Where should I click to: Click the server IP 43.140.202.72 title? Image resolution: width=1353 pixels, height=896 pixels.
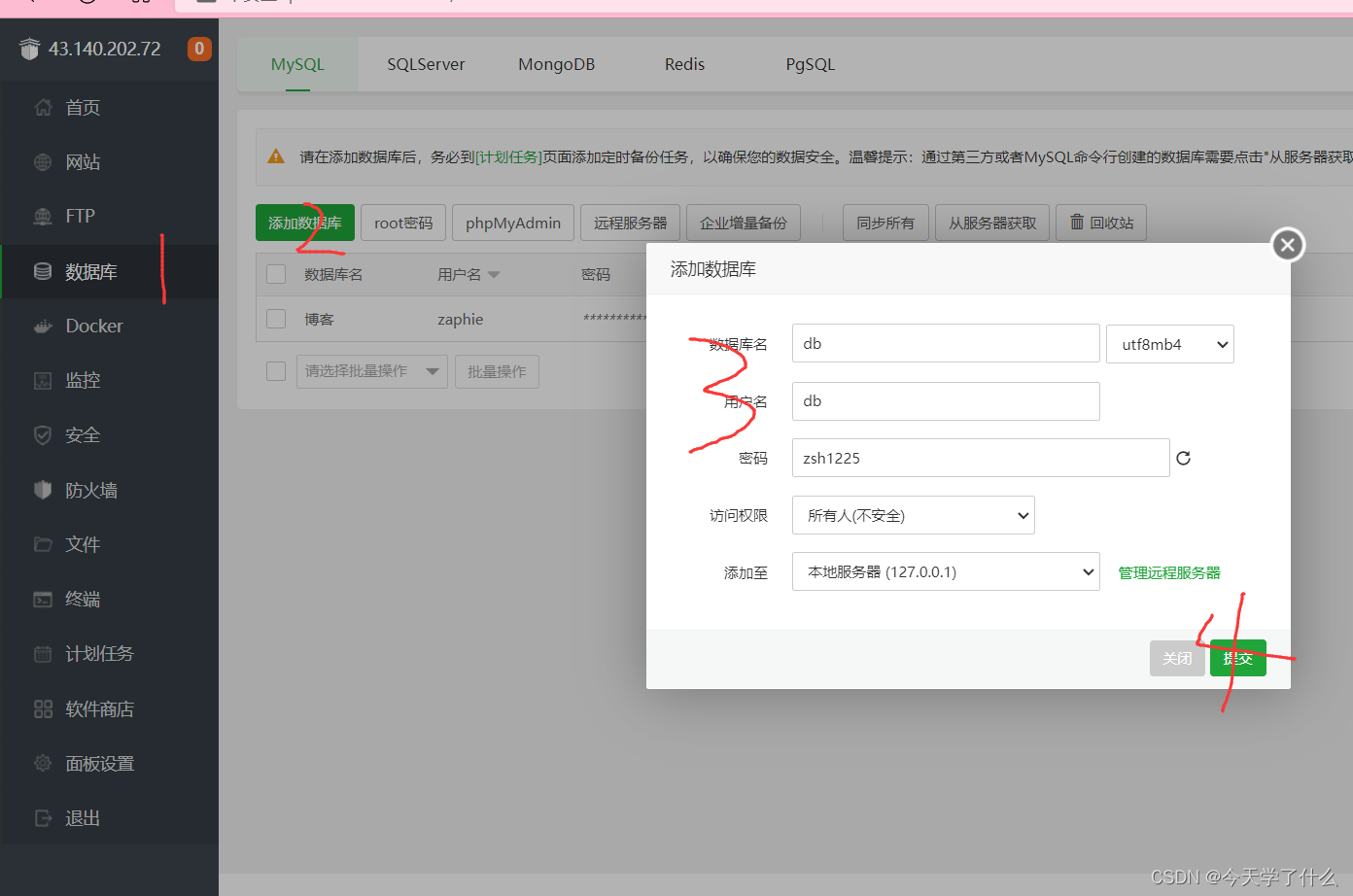105,49
